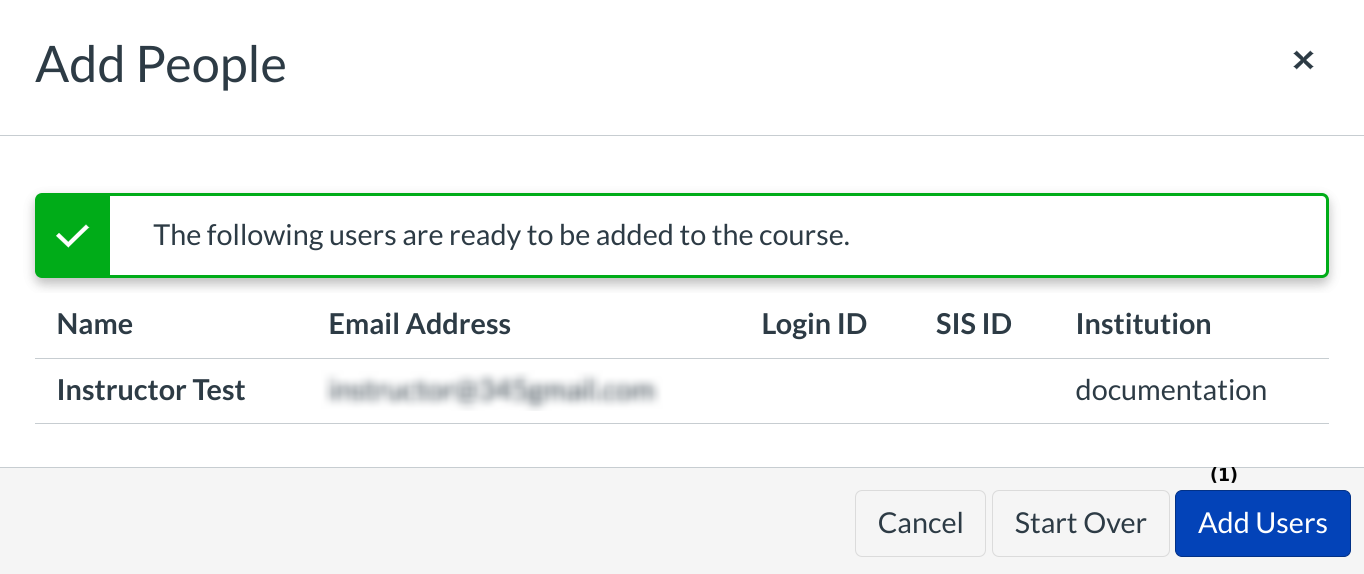Viewport: 1364px width, 574px height.
Task: Click the ready-to-be-added alert message text
Action: (x=501, y=236)
